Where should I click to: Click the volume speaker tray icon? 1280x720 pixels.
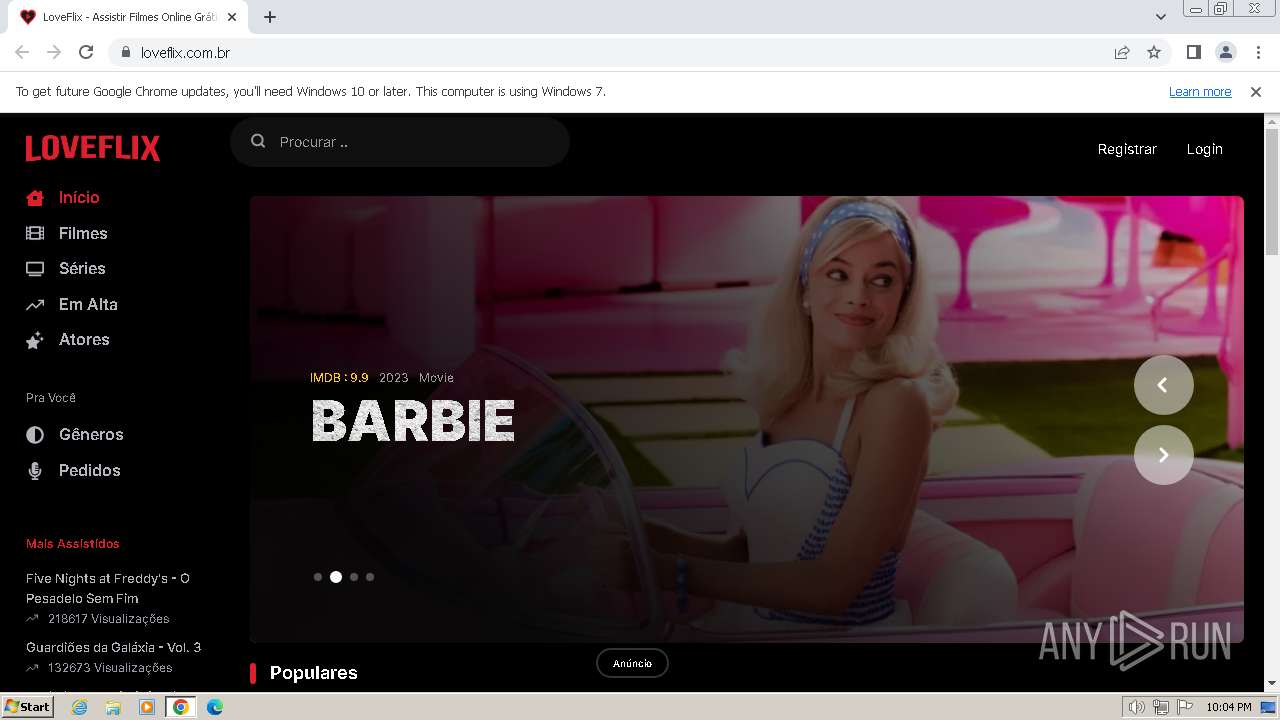tap(1136, 707)
